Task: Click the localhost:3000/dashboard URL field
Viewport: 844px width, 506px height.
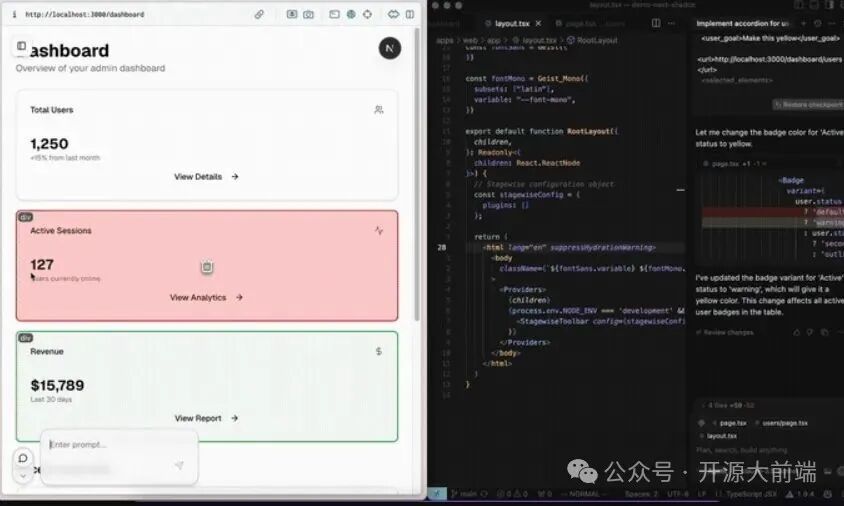Action: pyautogui.click(x=85, y=15)
